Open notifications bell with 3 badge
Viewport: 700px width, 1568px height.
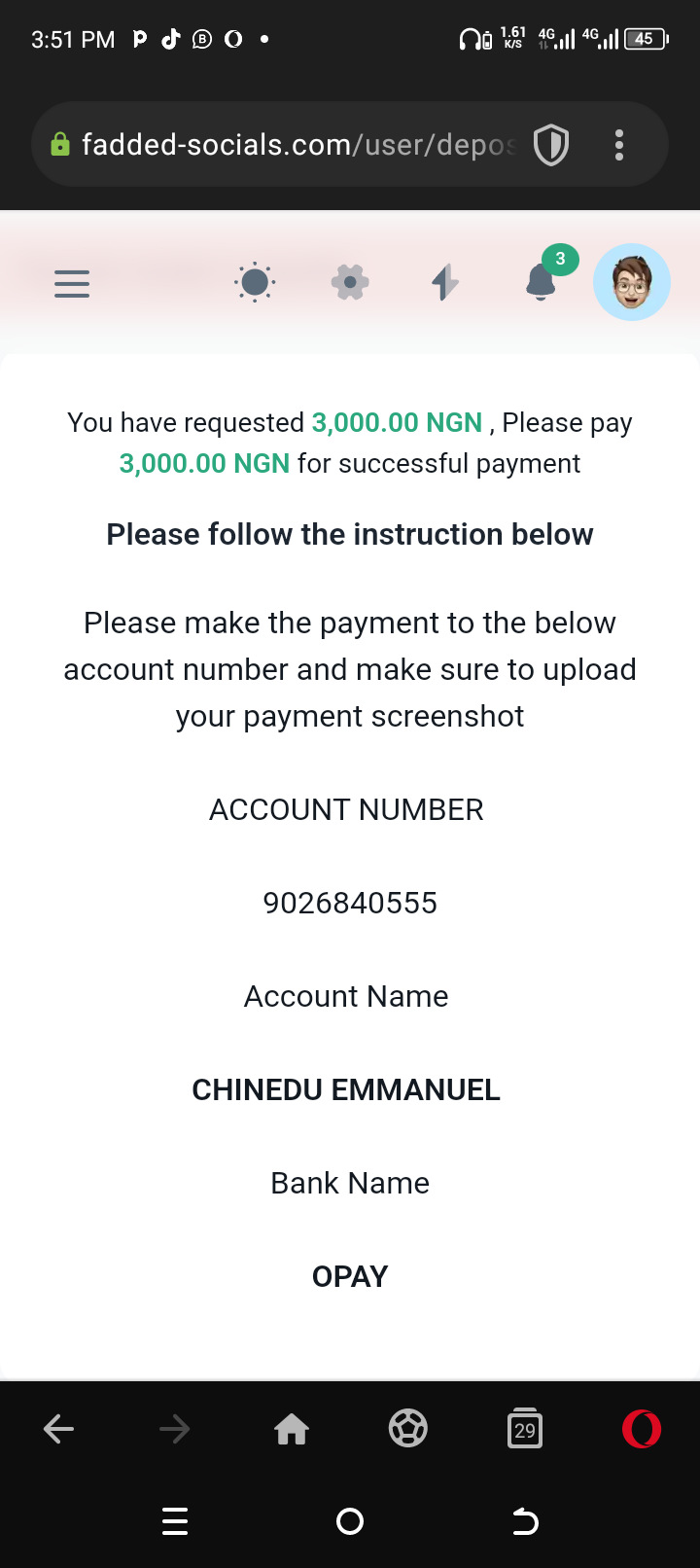[542, 282]
